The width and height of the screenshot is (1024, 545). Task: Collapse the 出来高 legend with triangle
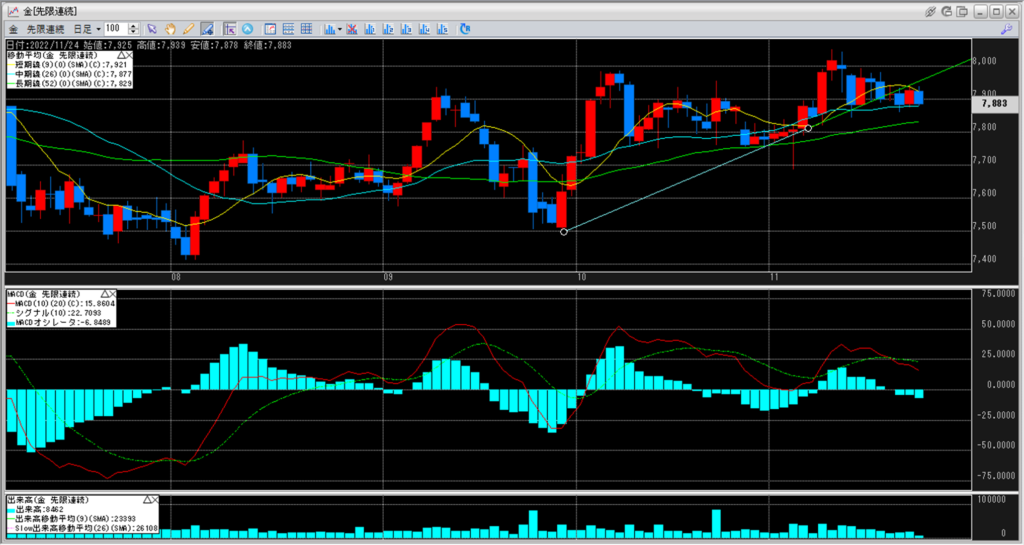click(x=147, y=499)
